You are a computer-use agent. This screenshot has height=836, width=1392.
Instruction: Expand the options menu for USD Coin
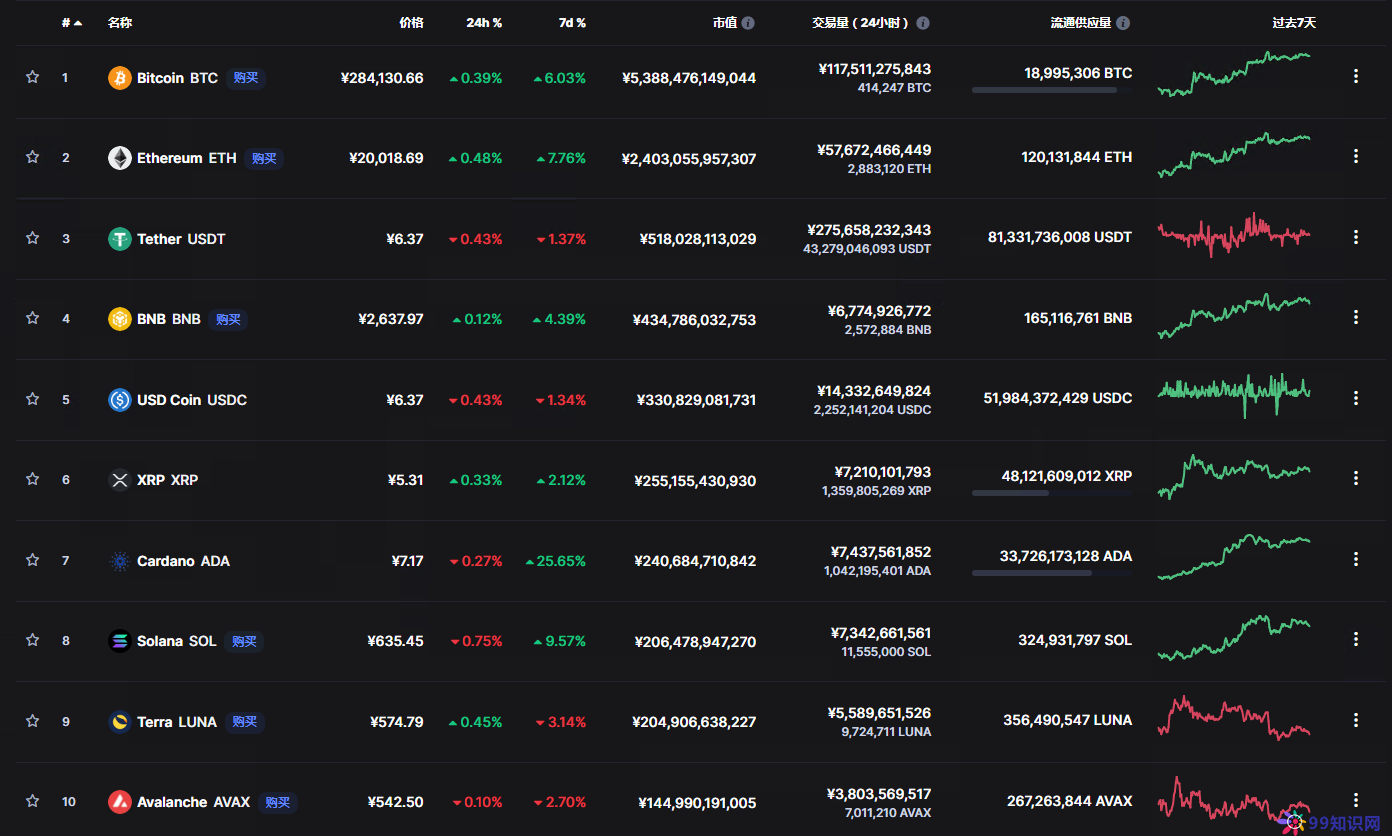(1356, 398)
